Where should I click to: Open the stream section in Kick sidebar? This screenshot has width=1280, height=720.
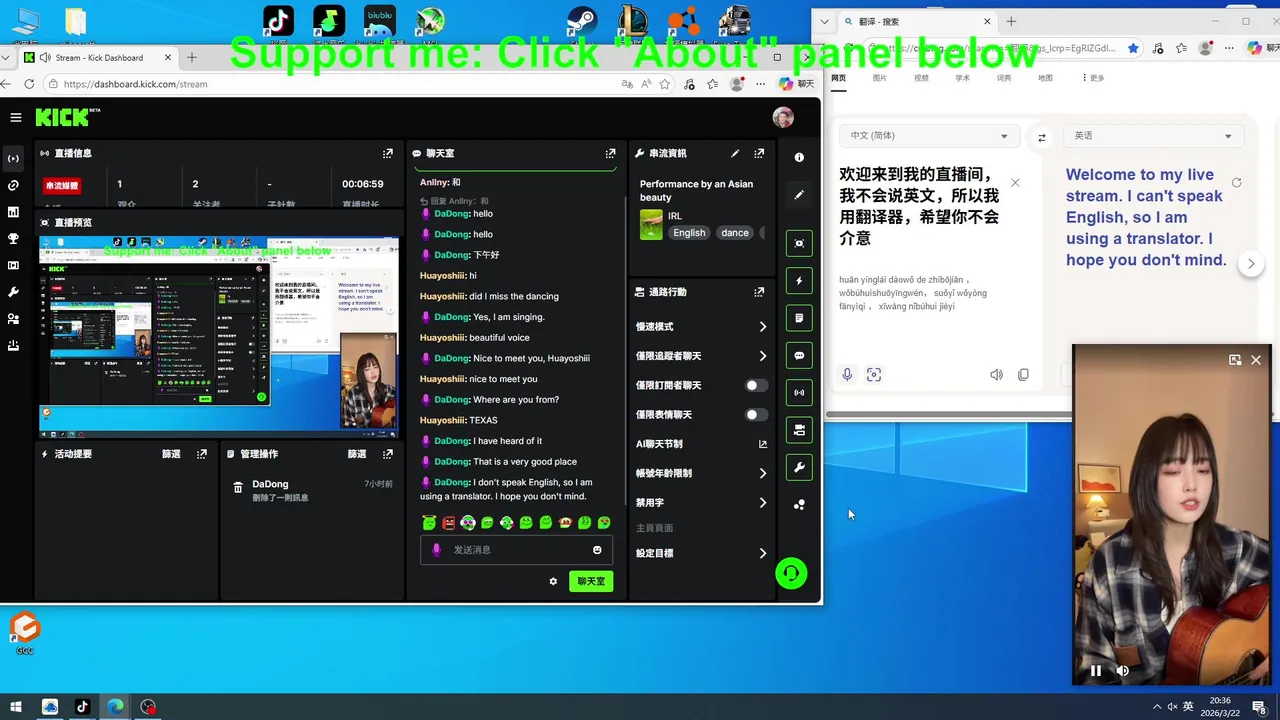(x=13, y=158)
